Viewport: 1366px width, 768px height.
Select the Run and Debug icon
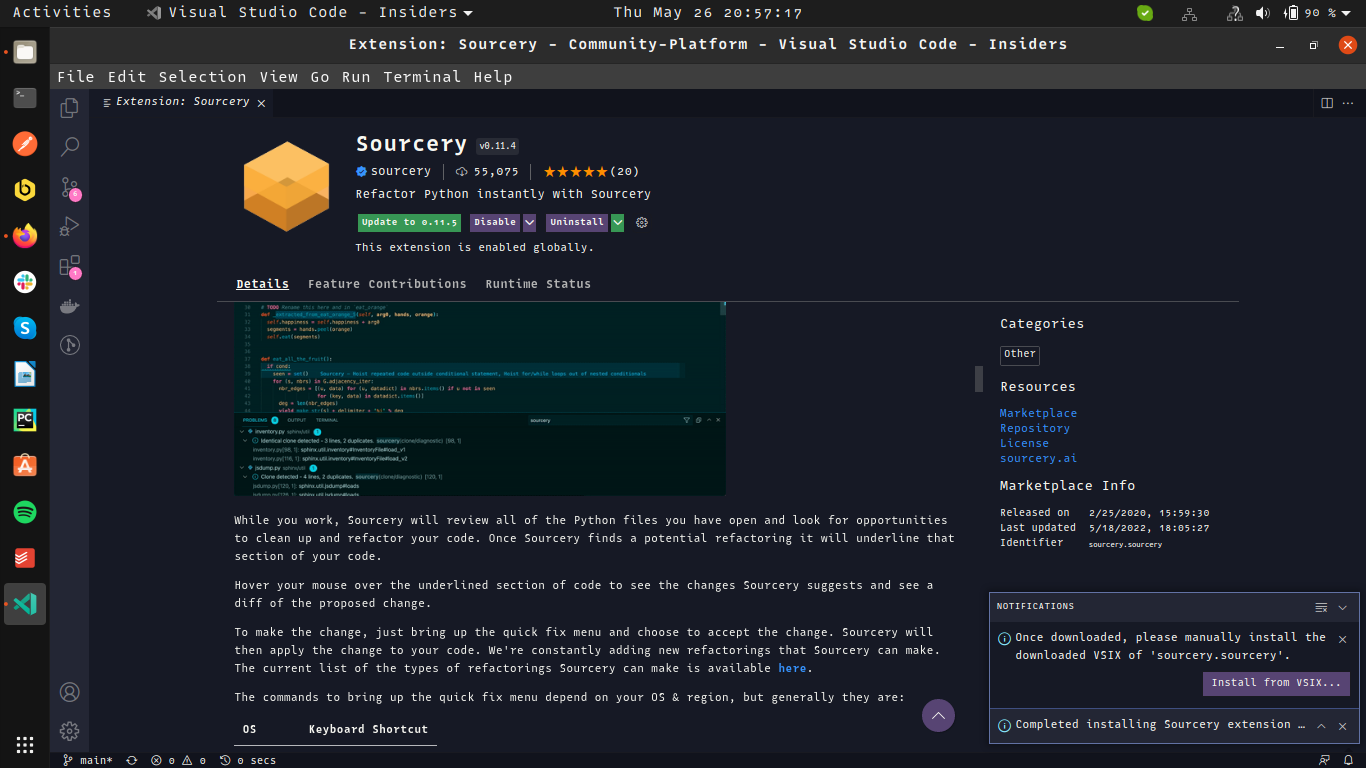pos(69,226)
